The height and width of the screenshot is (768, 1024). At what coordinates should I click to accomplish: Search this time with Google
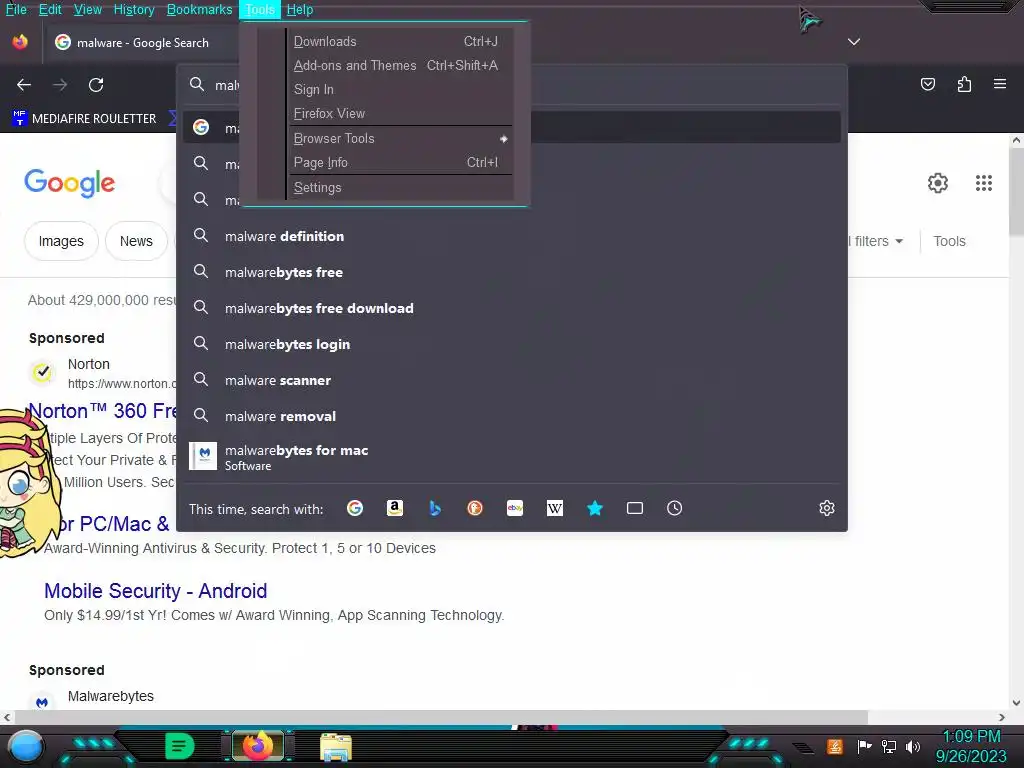(355, 508)
